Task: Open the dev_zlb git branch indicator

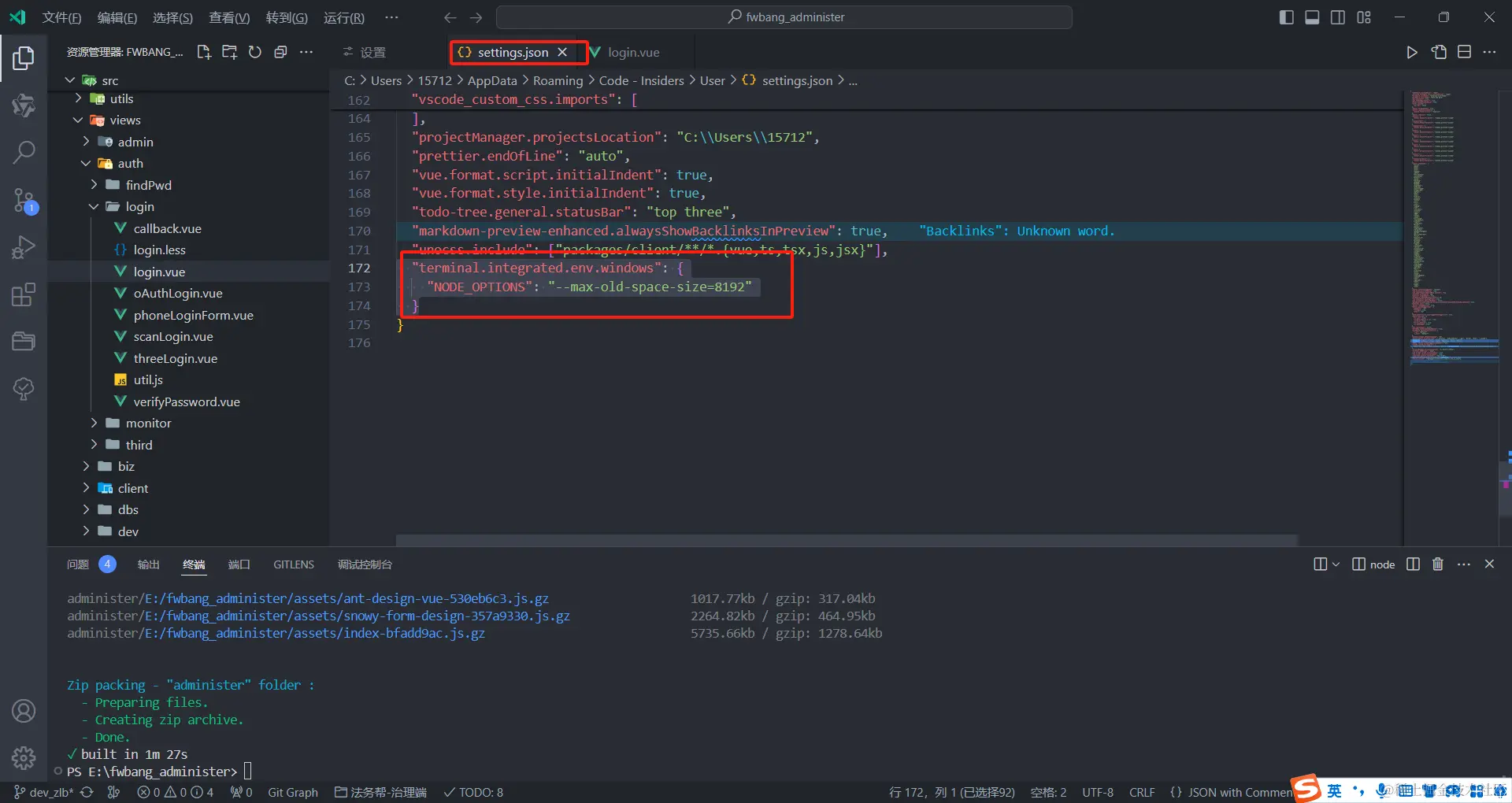Action: pyautogui.click(x=44, y=792)
